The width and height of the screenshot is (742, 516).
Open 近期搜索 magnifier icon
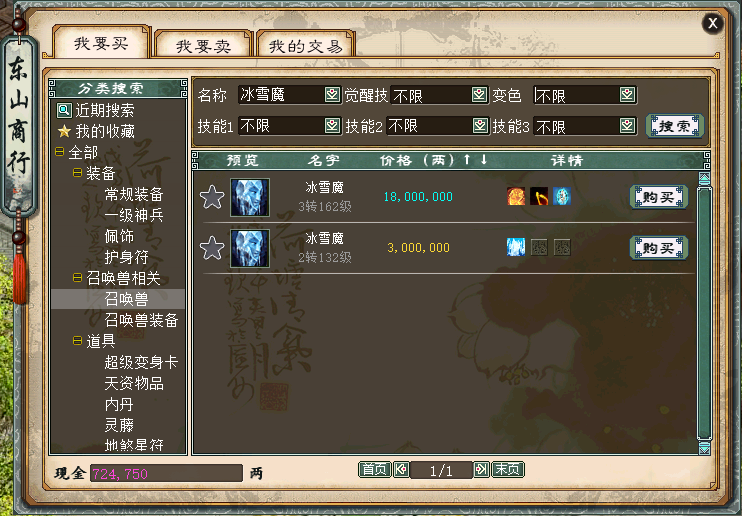64,111
